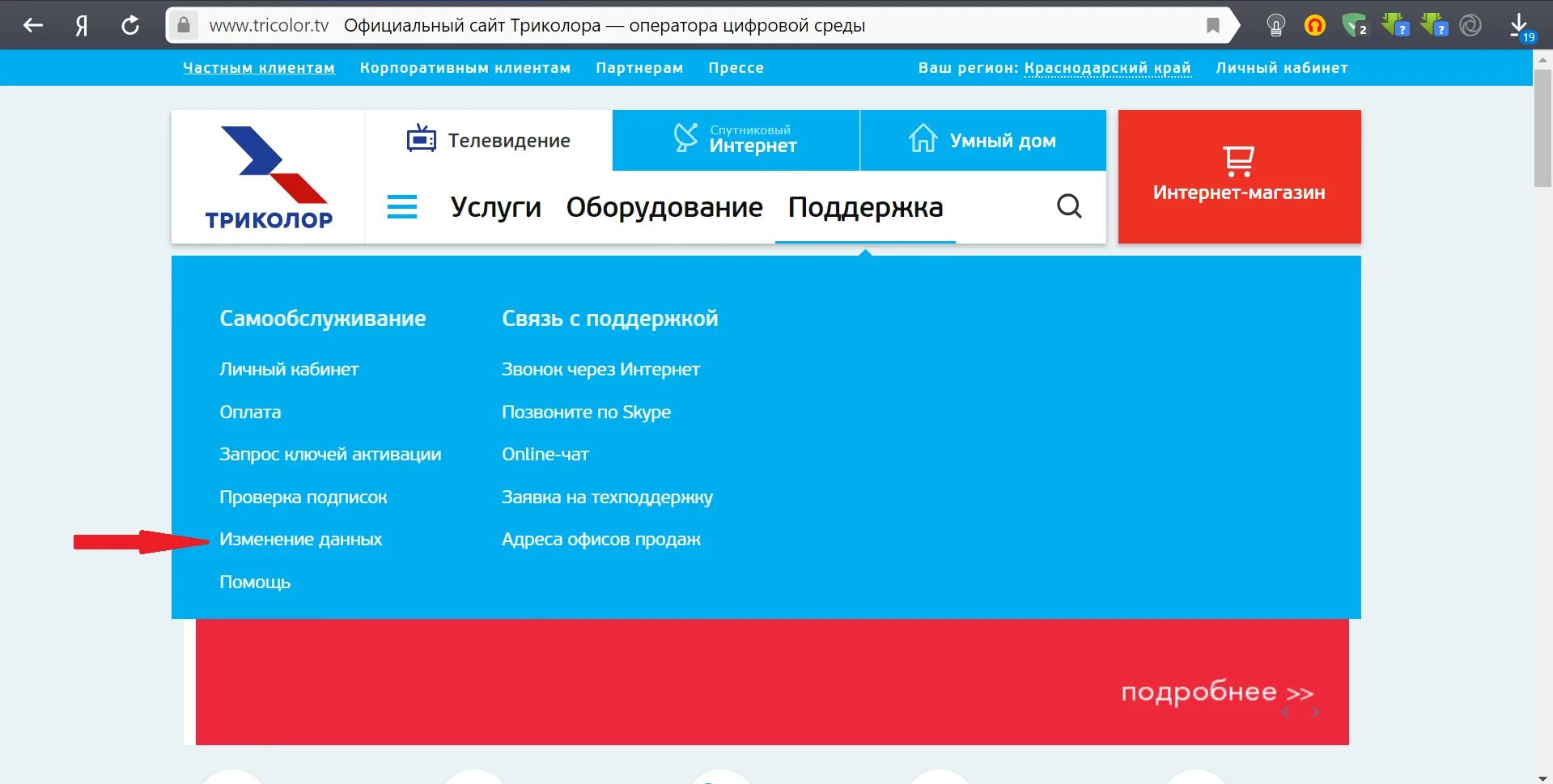
Task: Open Изменение данных link
Action: pyautogui.click(x=300, y=539)
